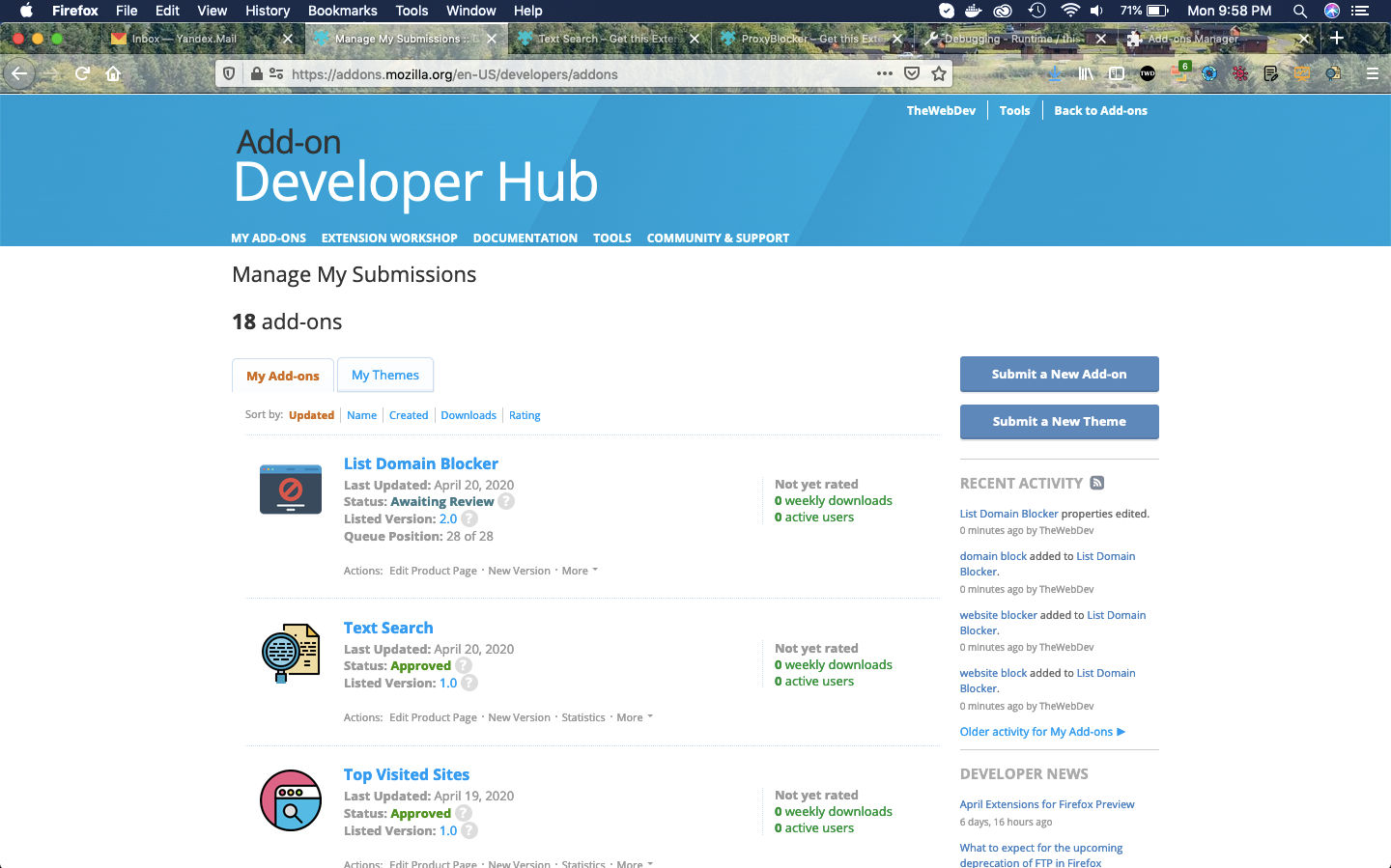
Task: Open the notepad-with-pencil extension icon
Action: pyautogui.click(x=1271, y=73)
